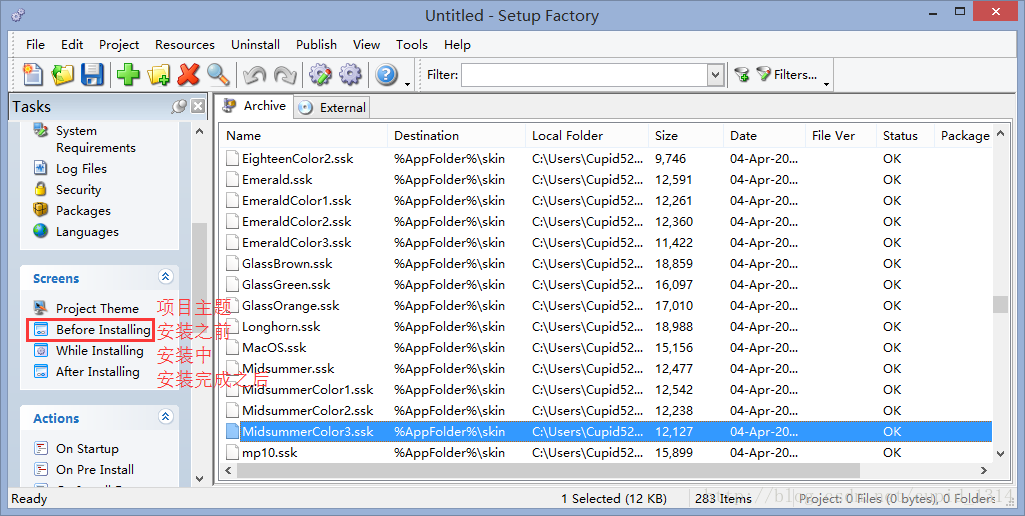
Task: Sort by the Date column header
Action: pyautogui.click(x=764, y=135)
